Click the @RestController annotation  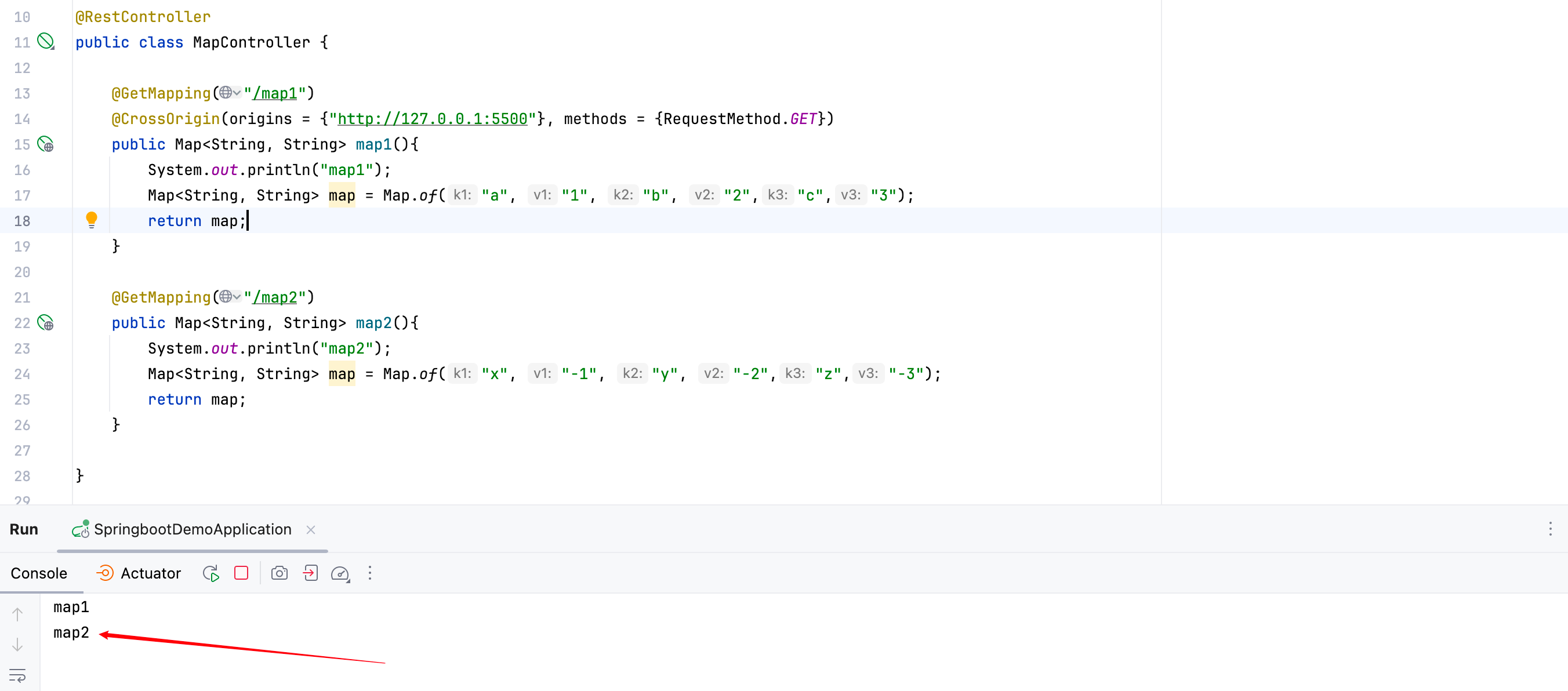point(143,16)
